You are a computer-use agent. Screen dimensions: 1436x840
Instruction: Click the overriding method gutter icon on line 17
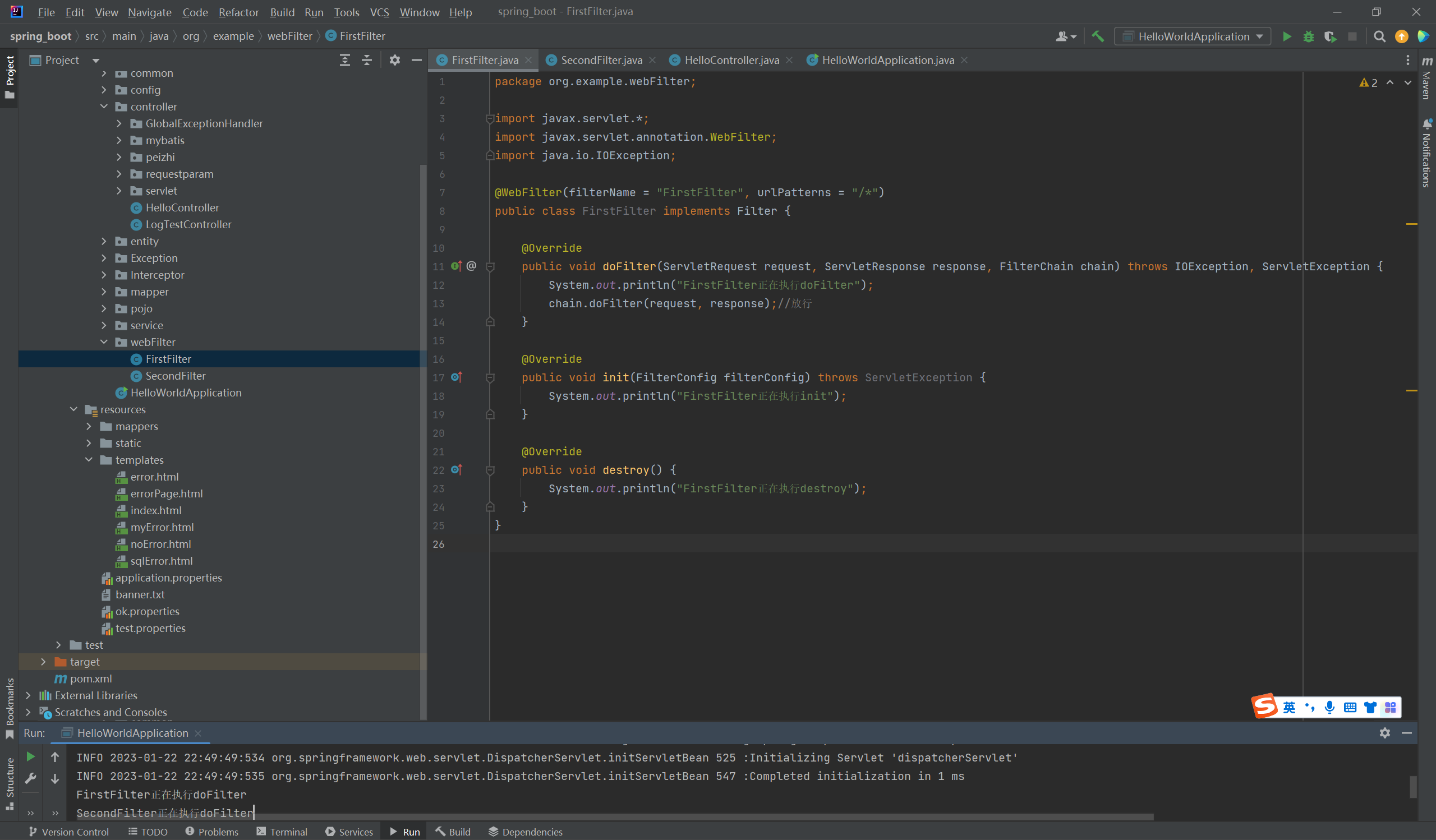(x=457, y=377)
